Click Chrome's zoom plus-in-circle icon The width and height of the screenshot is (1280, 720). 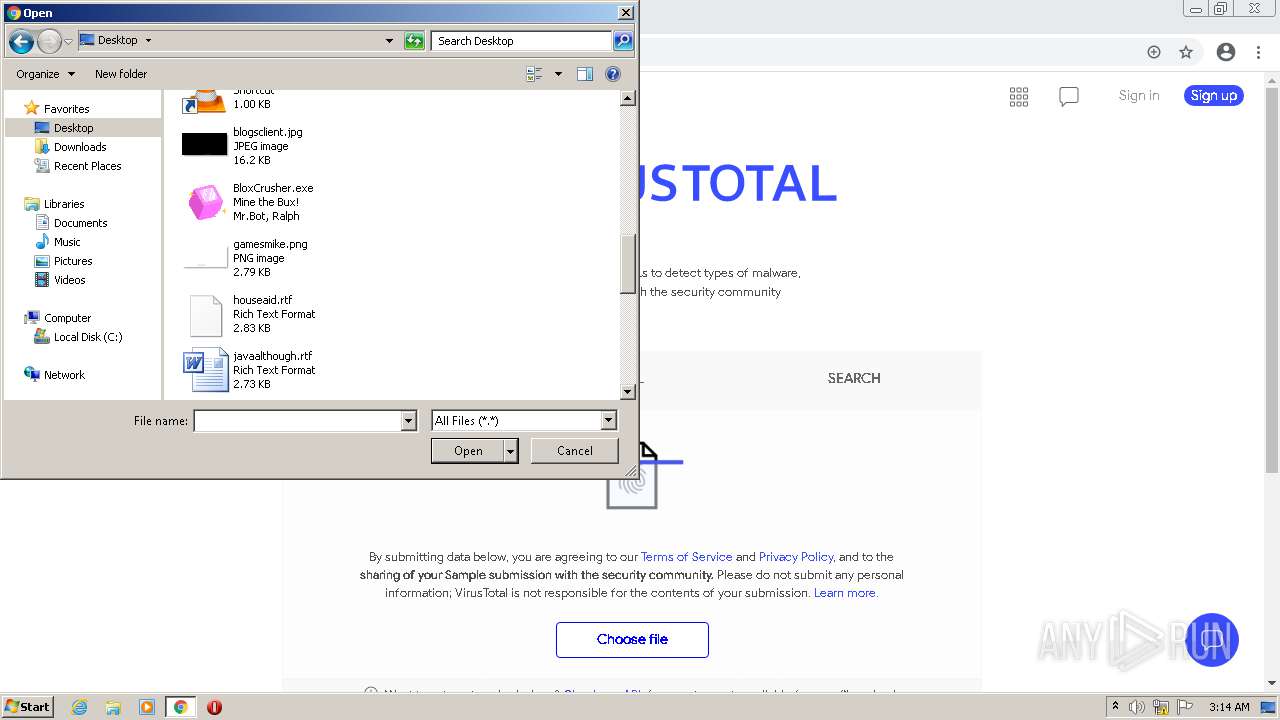[1154, 52]
